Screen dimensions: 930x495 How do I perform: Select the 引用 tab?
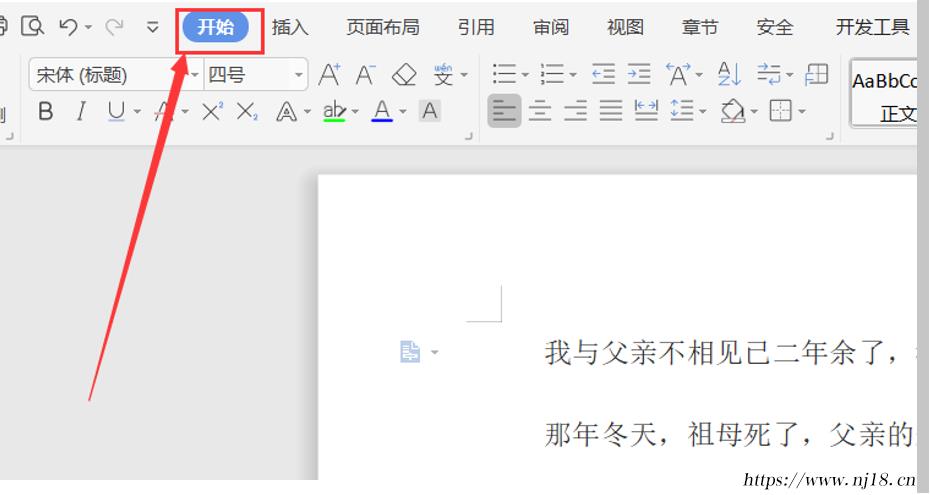pos(476,27)
